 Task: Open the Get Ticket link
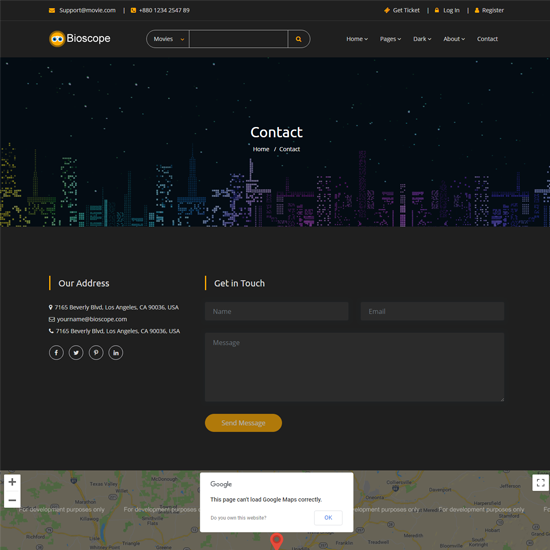click(x=402, y=10)
